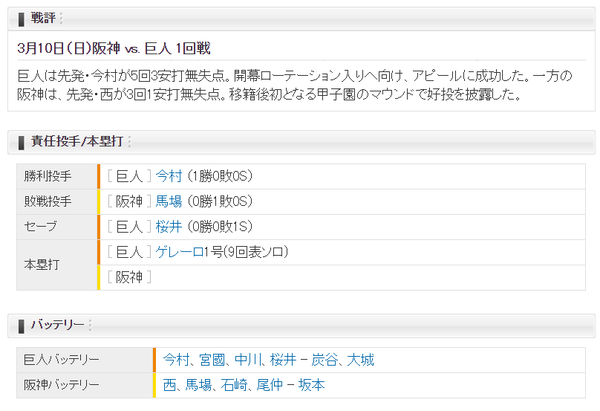This screenshot has width=600, height=411.
Task: Click the 戦評 section header
Action: click(301, 18)
